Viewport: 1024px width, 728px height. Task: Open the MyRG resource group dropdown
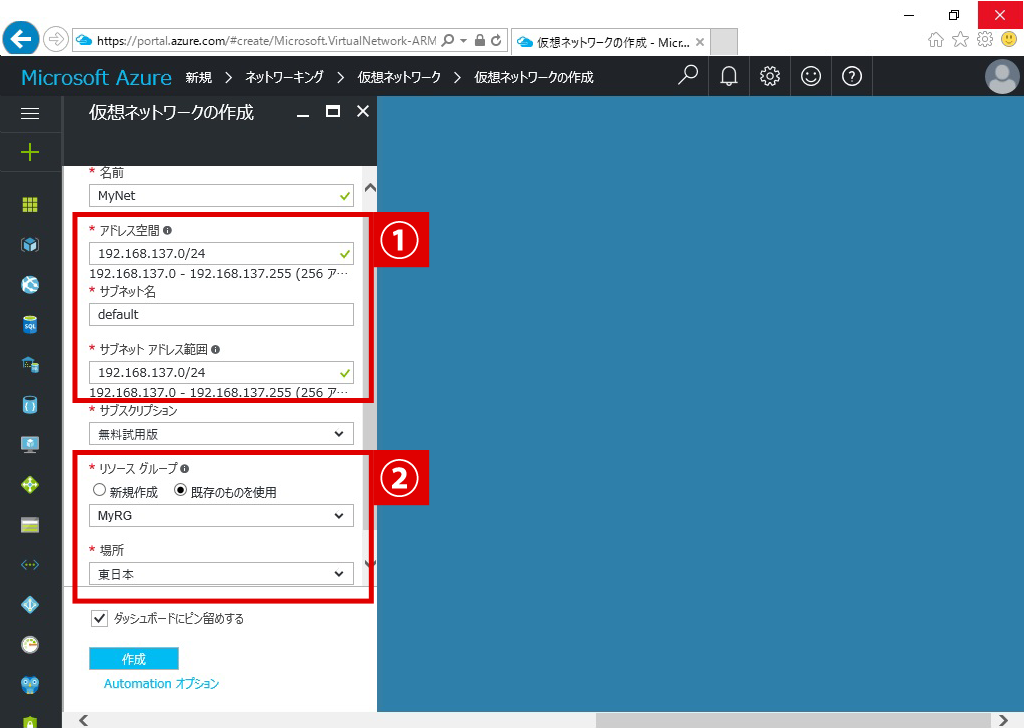pyautogui.click(x=221, y=516)
